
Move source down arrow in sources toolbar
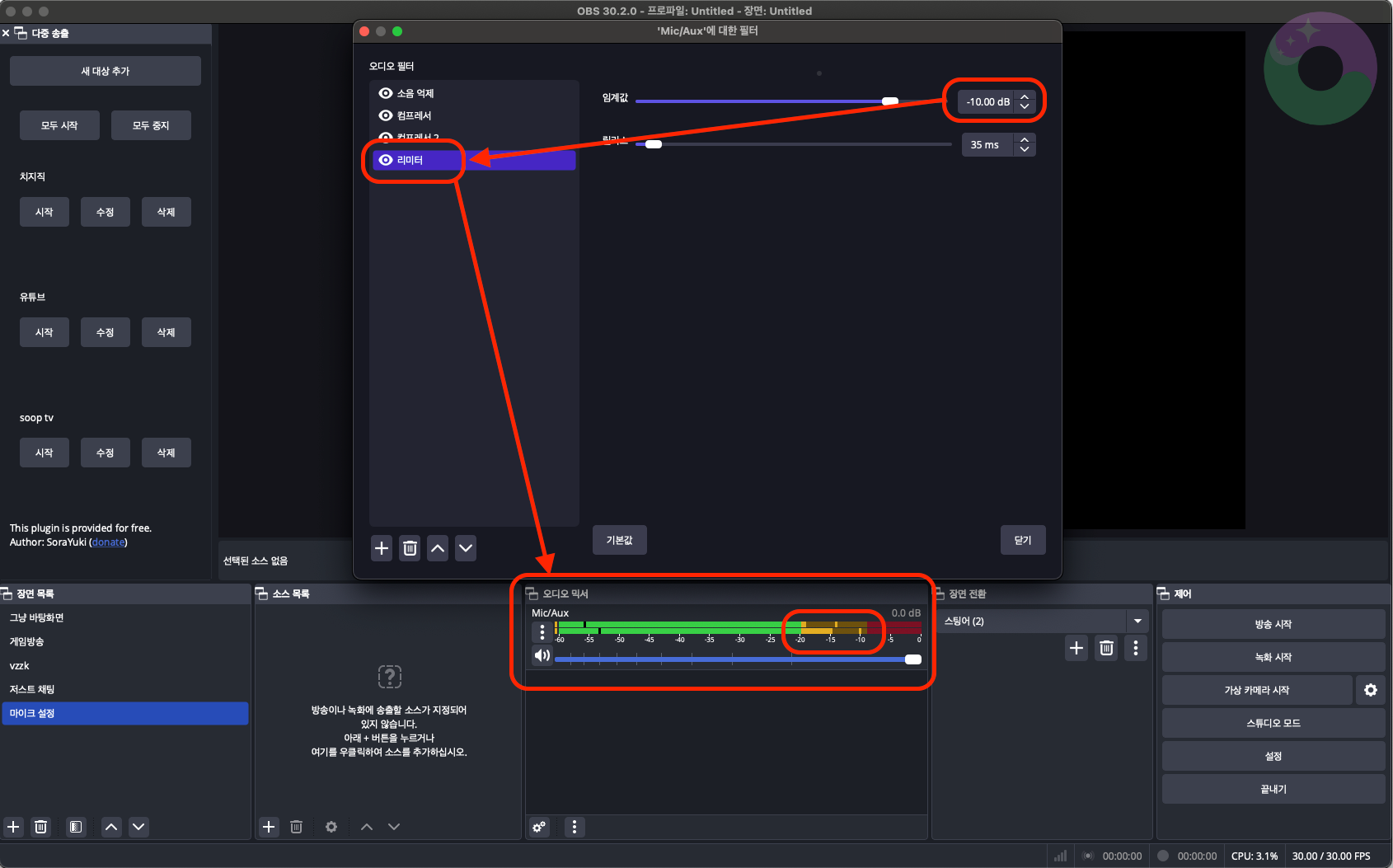394,827
